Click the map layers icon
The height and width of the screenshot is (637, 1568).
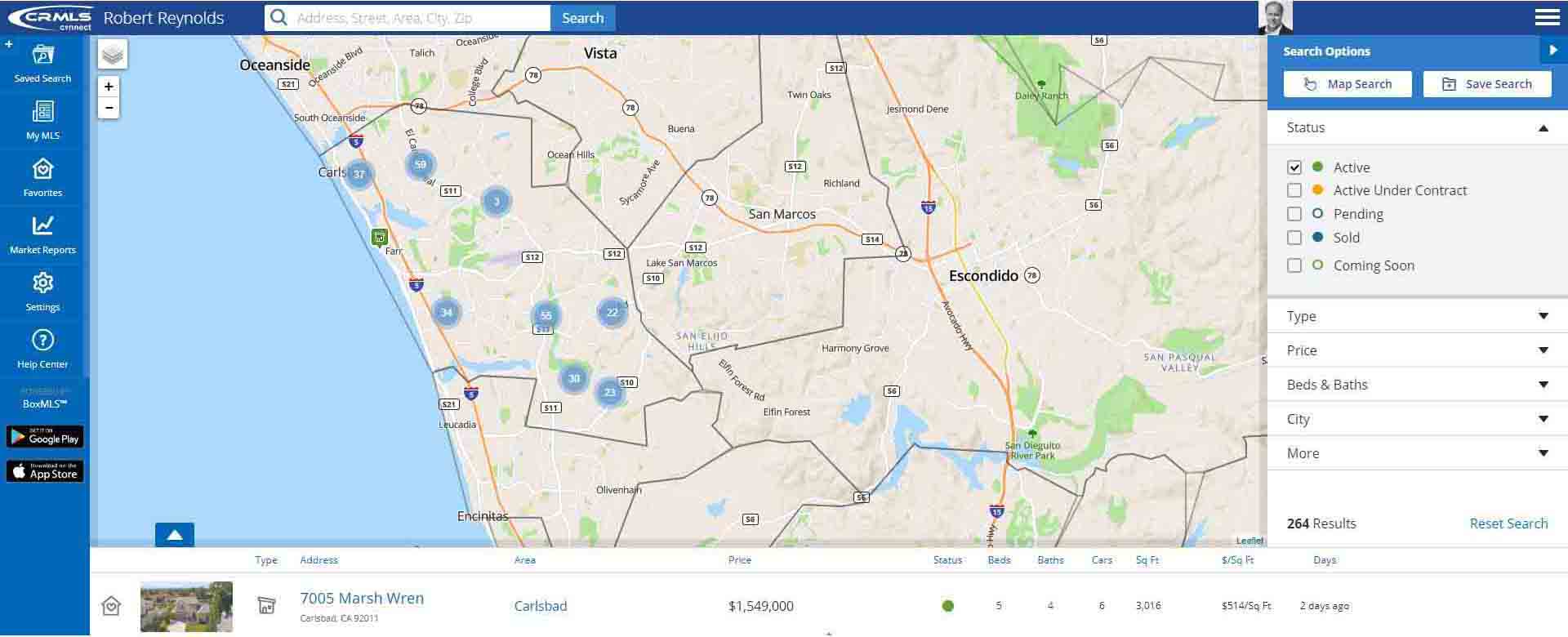pyautogui.click(x=113, y=55)
